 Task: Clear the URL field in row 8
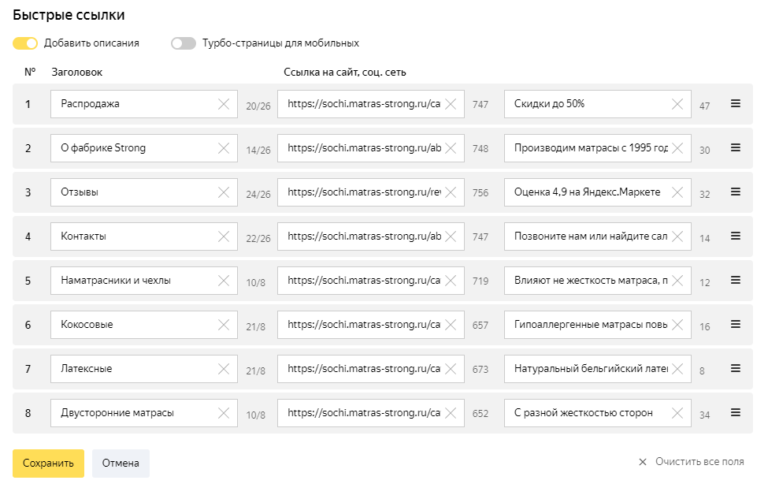451,413
